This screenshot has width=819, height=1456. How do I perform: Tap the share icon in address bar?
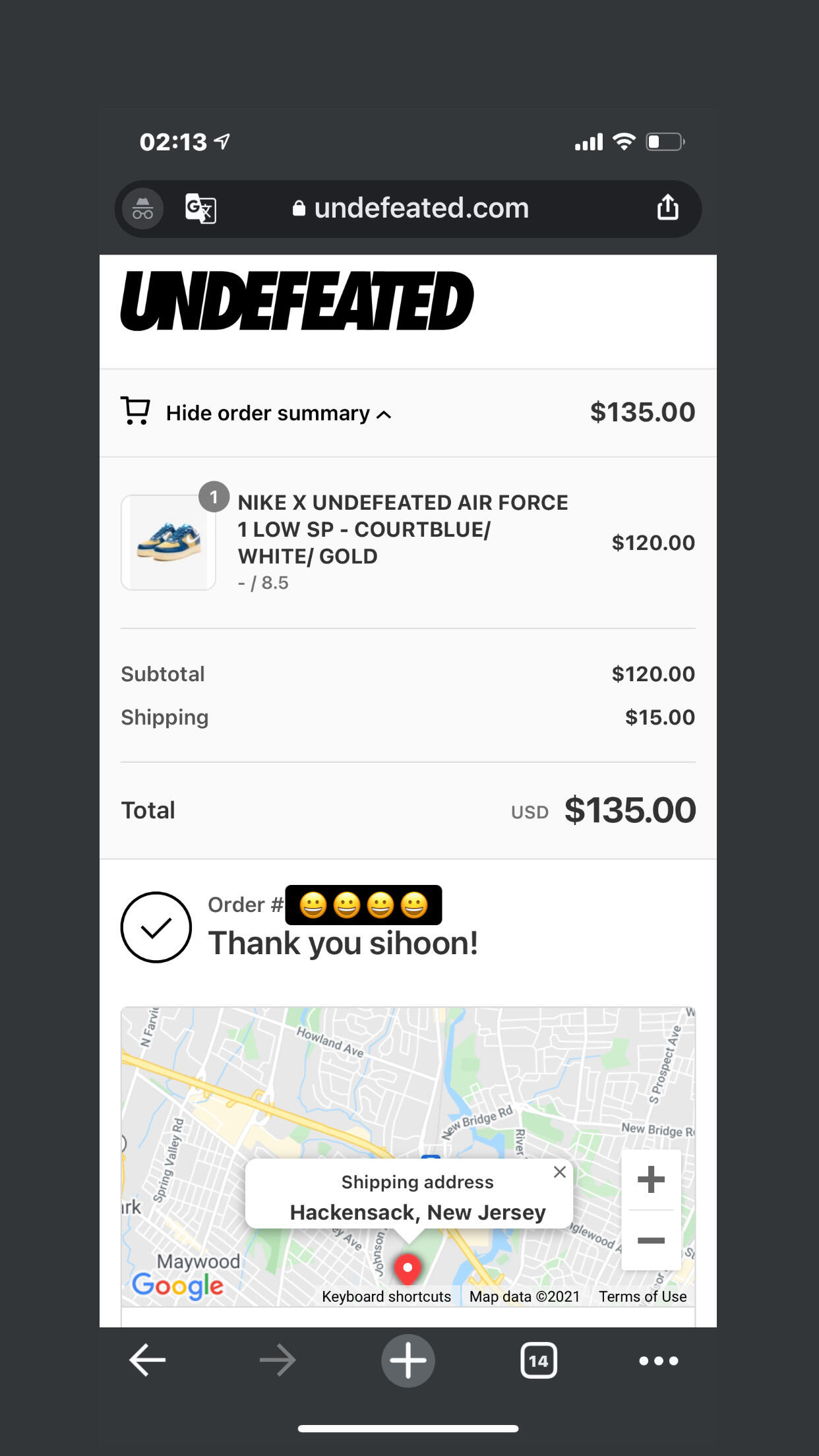coord(667,208)
